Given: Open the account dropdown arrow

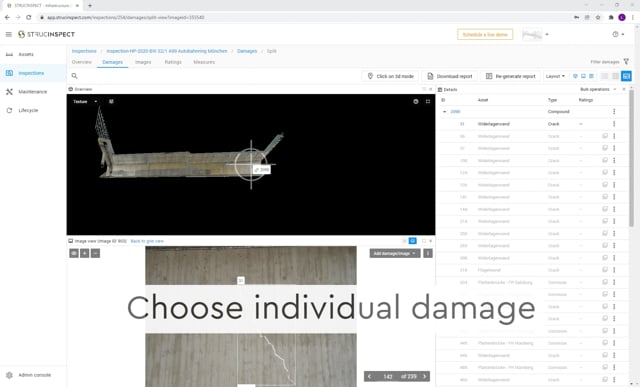Looking at the screenshot, I should pos(547,34).
